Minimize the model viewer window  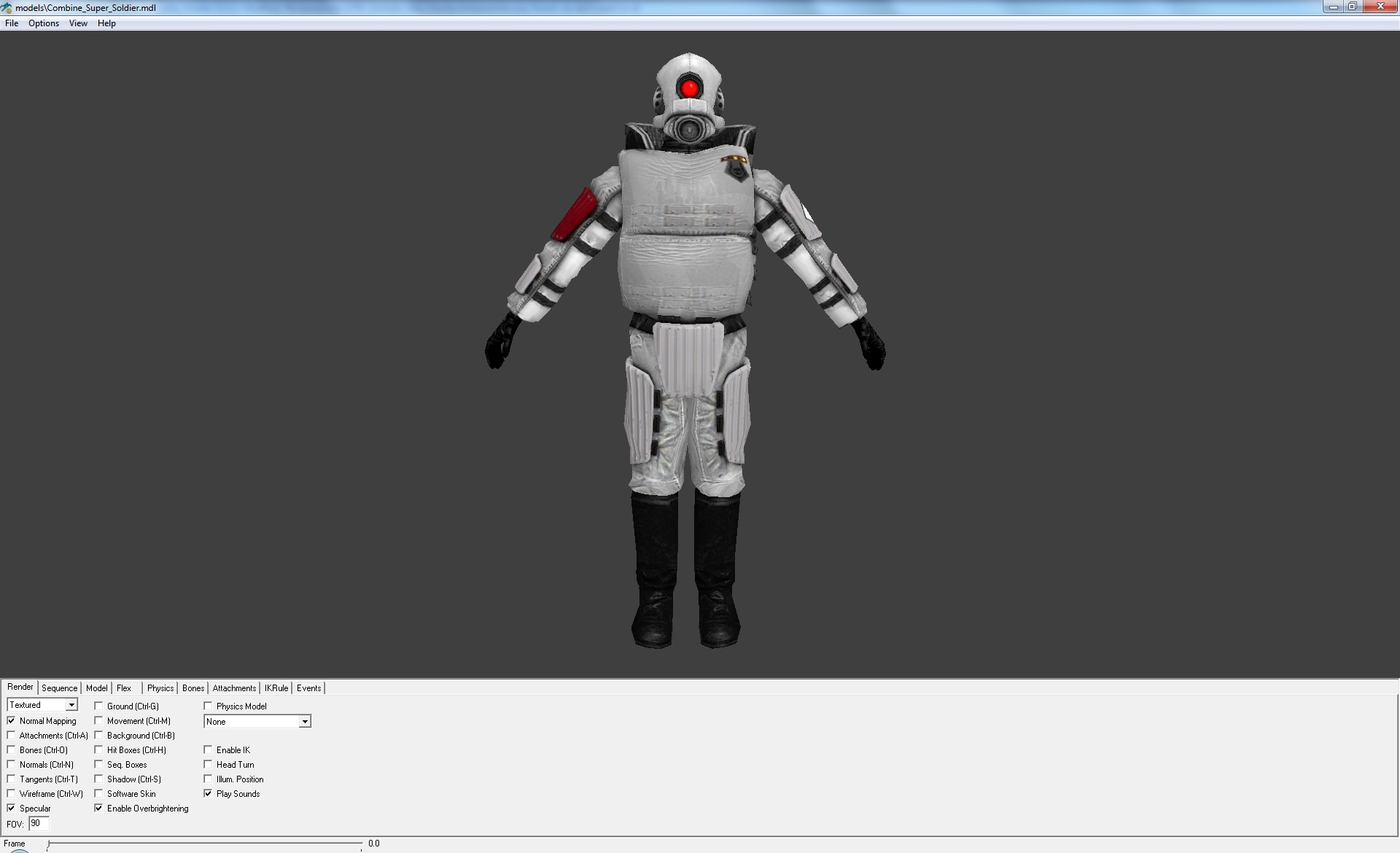coord(1333,7)
